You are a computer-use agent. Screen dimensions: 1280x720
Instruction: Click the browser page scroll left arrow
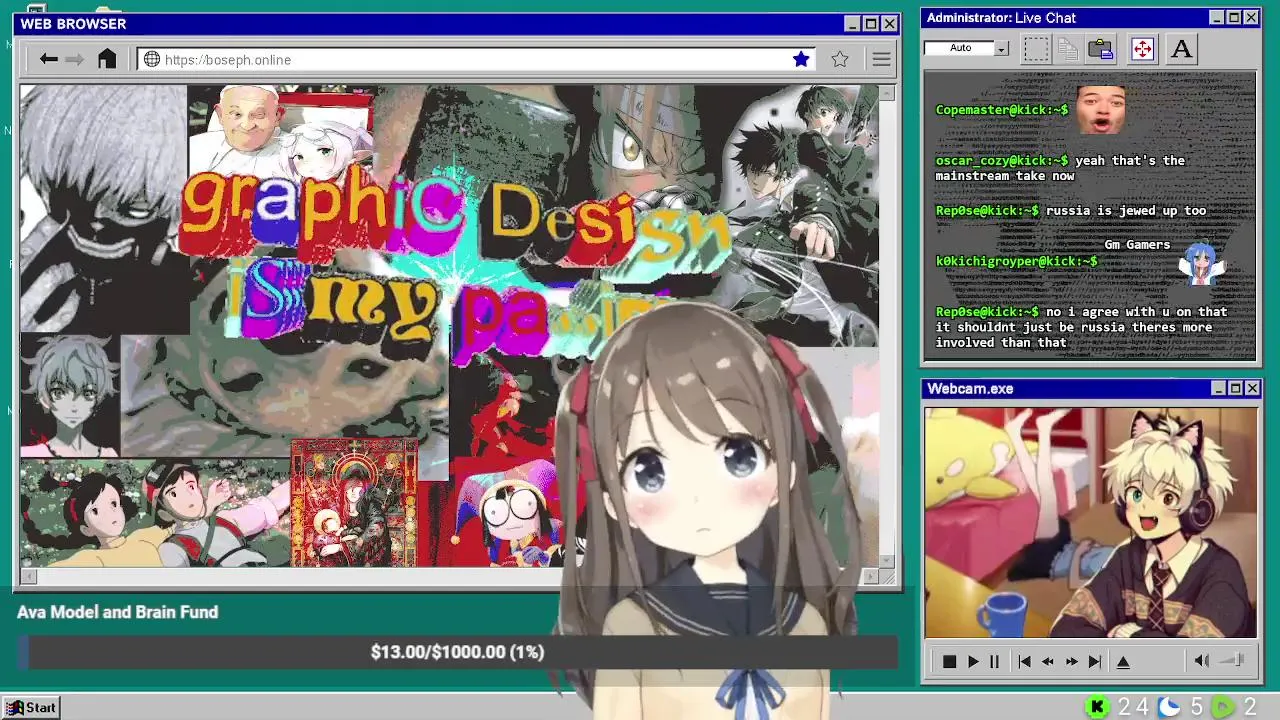(29, 576)
